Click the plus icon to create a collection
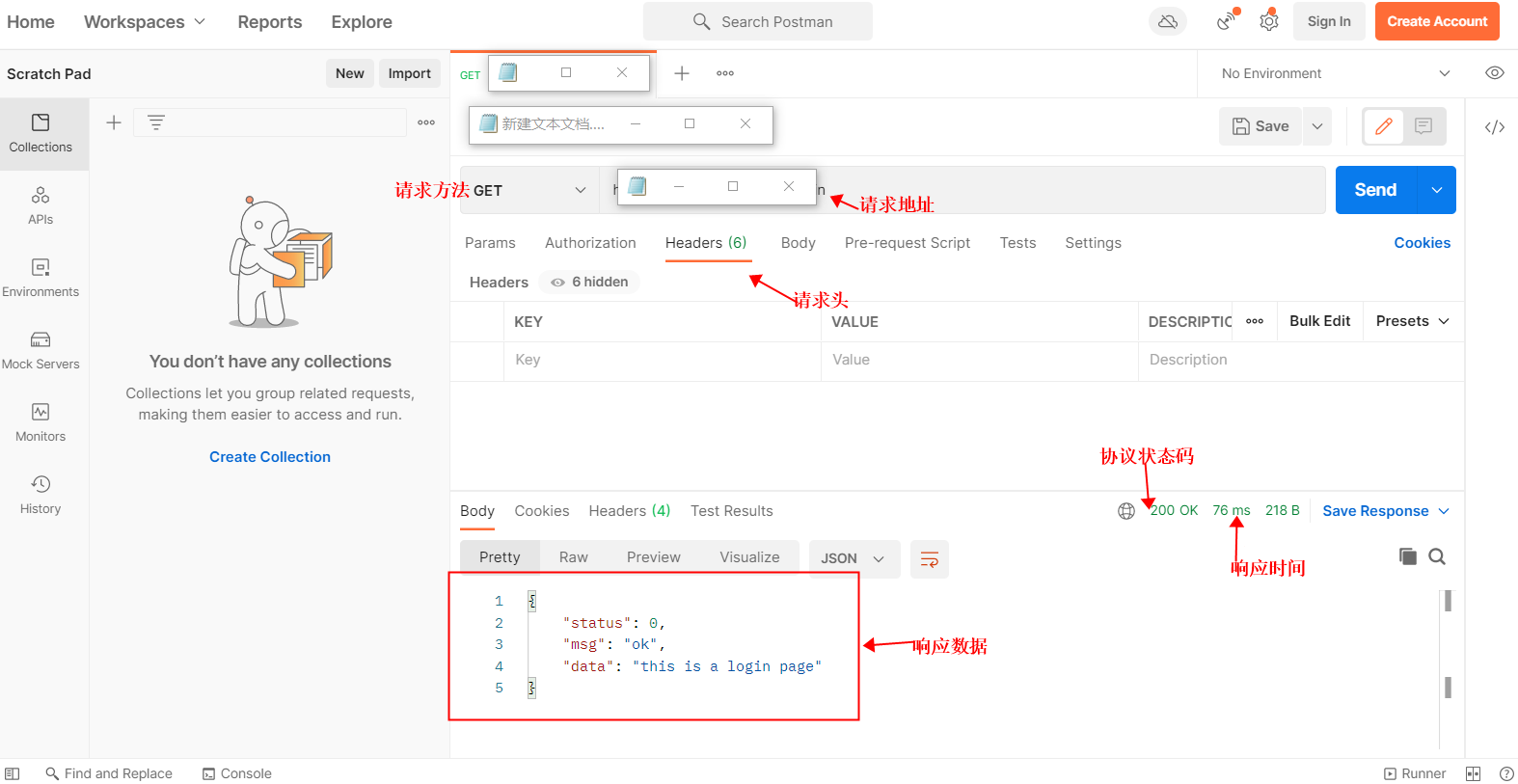The height and width of the screenshot is (784, 1518). pyautogui.click(x=114, y=122)
